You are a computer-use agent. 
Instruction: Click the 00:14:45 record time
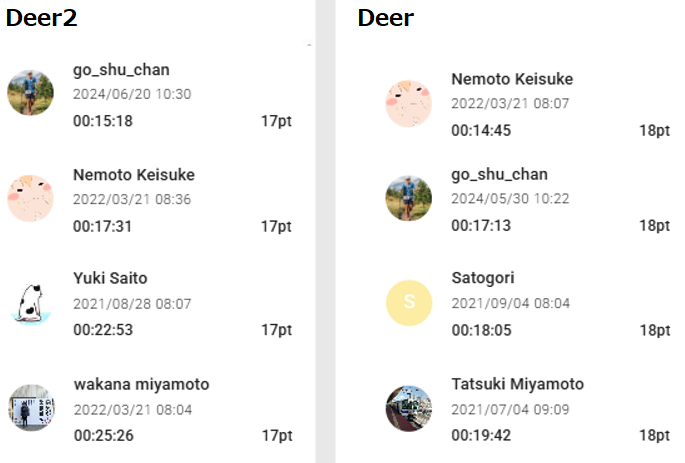(481, 130)
